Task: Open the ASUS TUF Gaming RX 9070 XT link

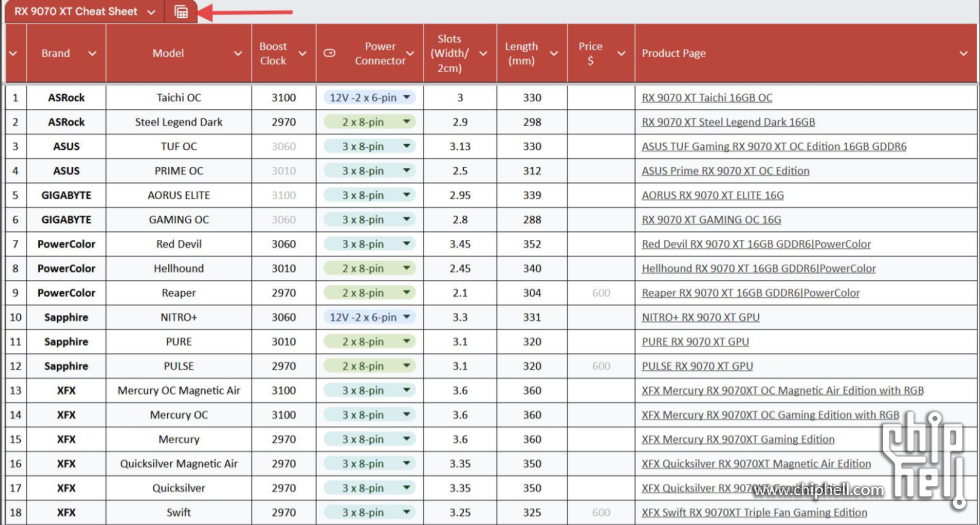Action: click(774, 146)
